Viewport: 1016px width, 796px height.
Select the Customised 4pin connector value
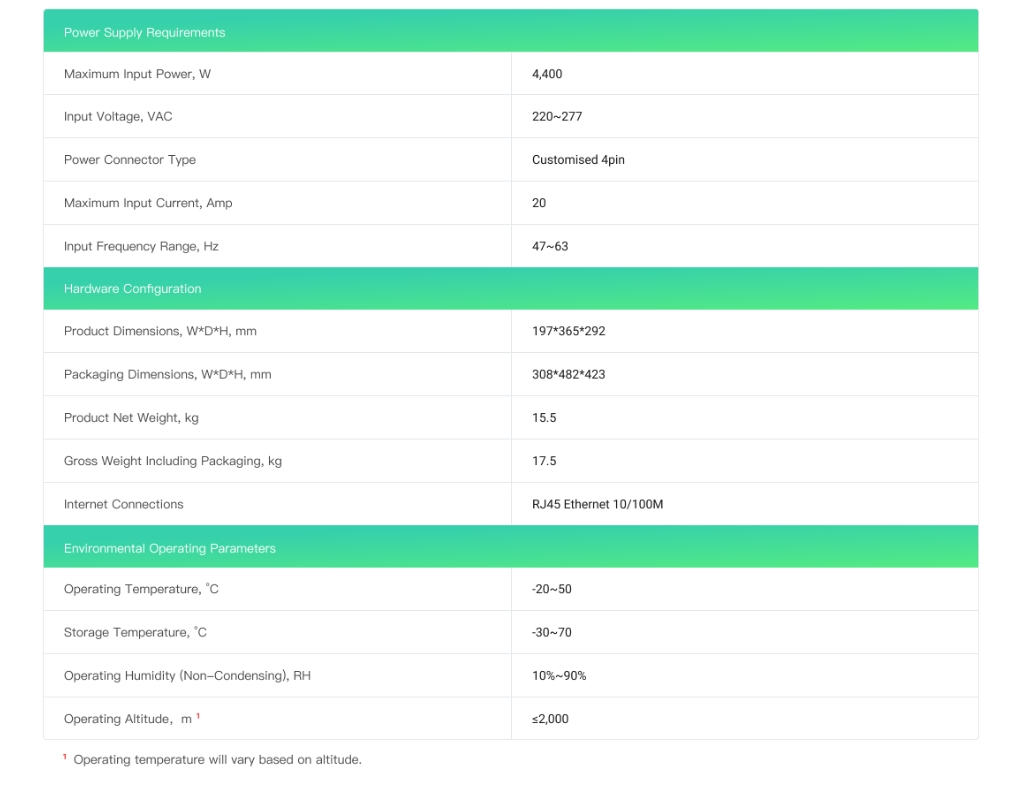578,160
